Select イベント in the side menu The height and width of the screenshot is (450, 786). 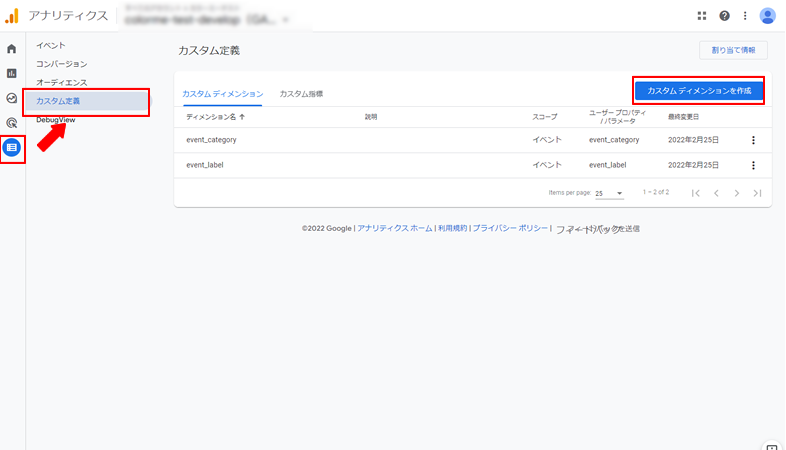point(51,46)
